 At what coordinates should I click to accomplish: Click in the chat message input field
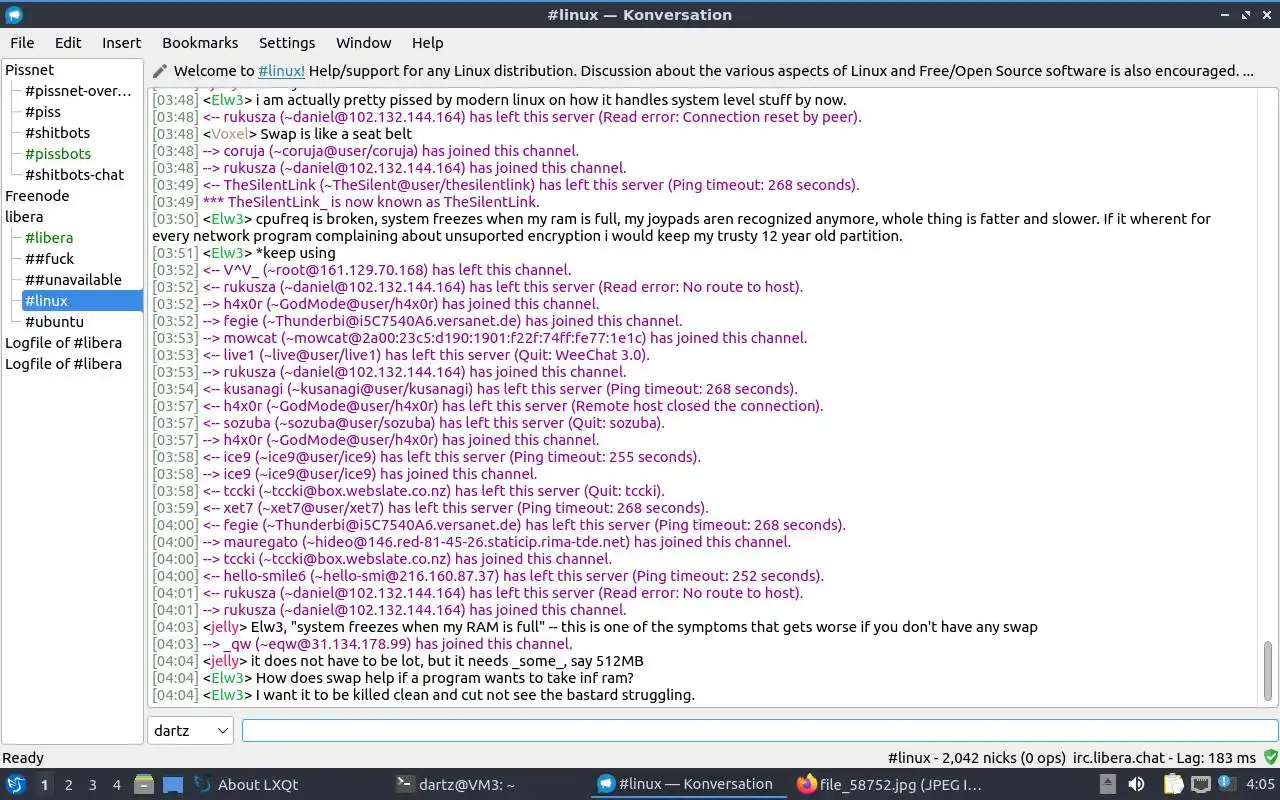(760, 731)
